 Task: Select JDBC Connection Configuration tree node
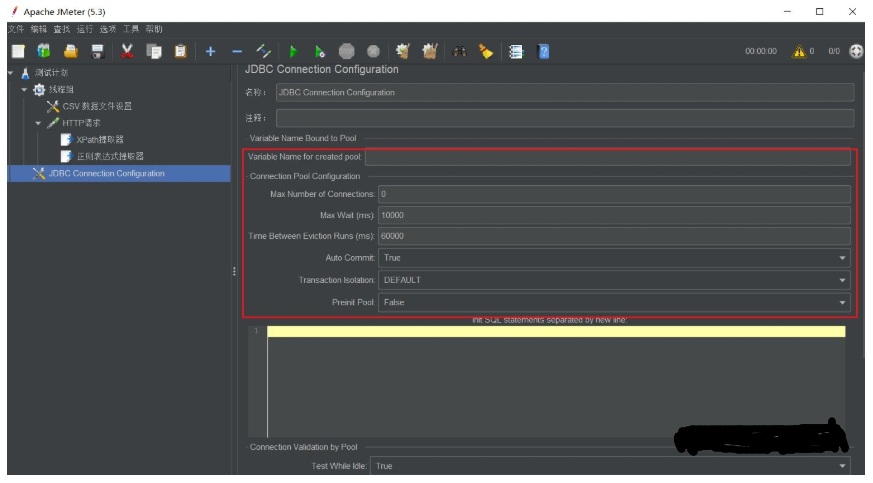pos(106,174)
